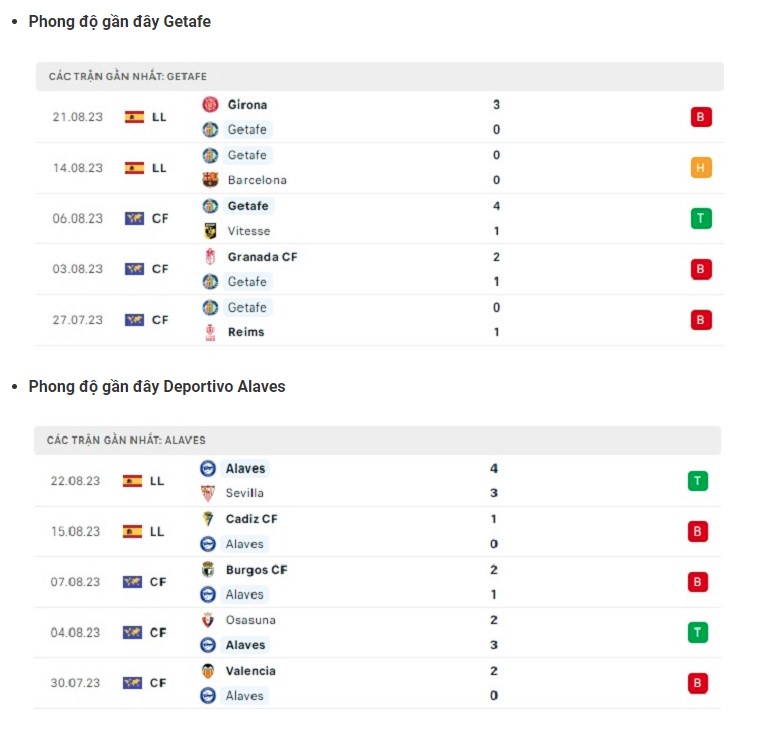Click the Burgos CF crest icon
Image resolution: width=760 pixels, height=731 pixels.
pyautogui.click(x=208, y=570)
